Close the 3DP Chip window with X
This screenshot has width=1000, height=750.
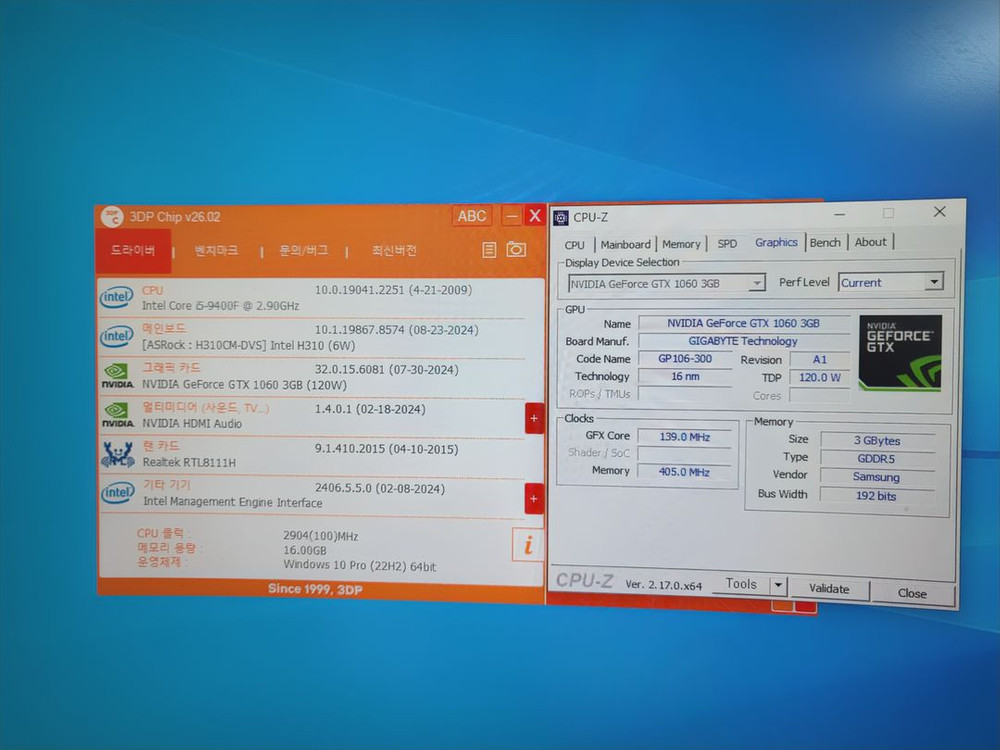tap(534, 216)
